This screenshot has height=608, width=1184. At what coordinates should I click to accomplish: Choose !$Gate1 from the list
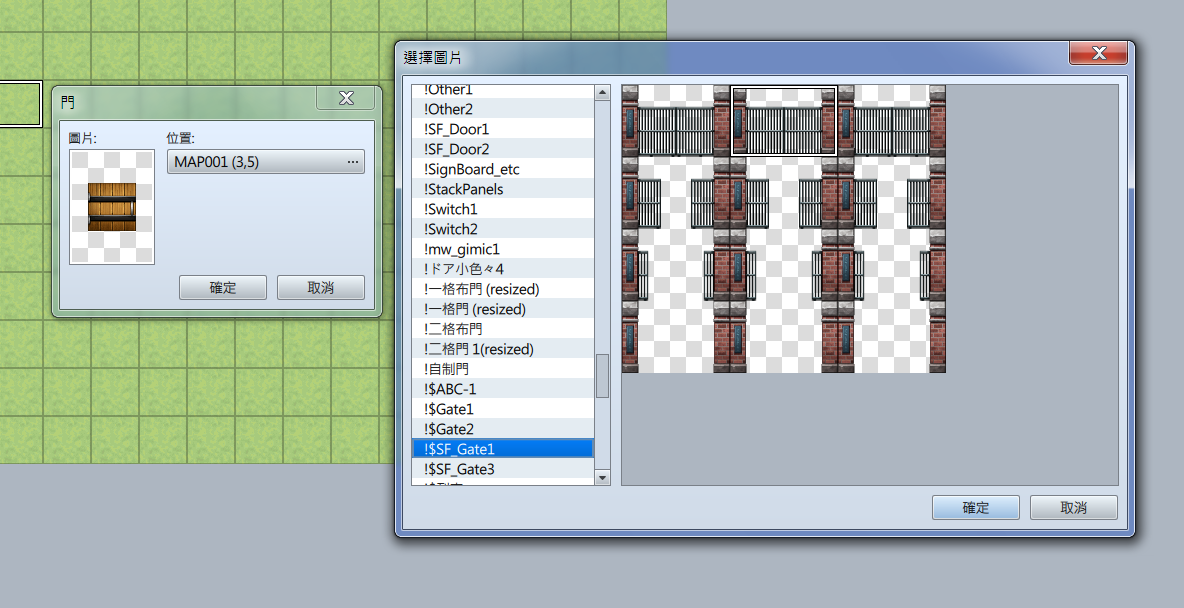coord(503,409)
